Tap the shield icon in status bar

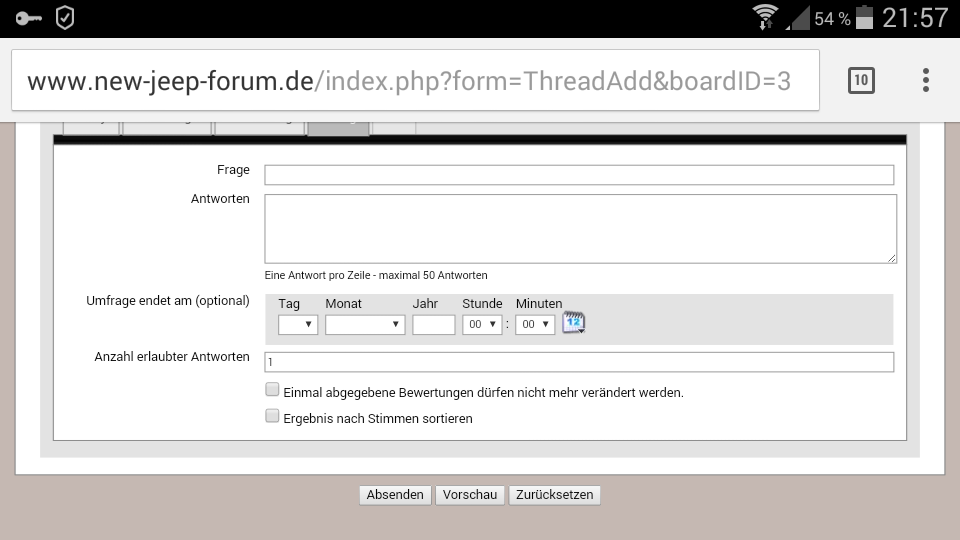pyautogui.click(x=64, y=18)
